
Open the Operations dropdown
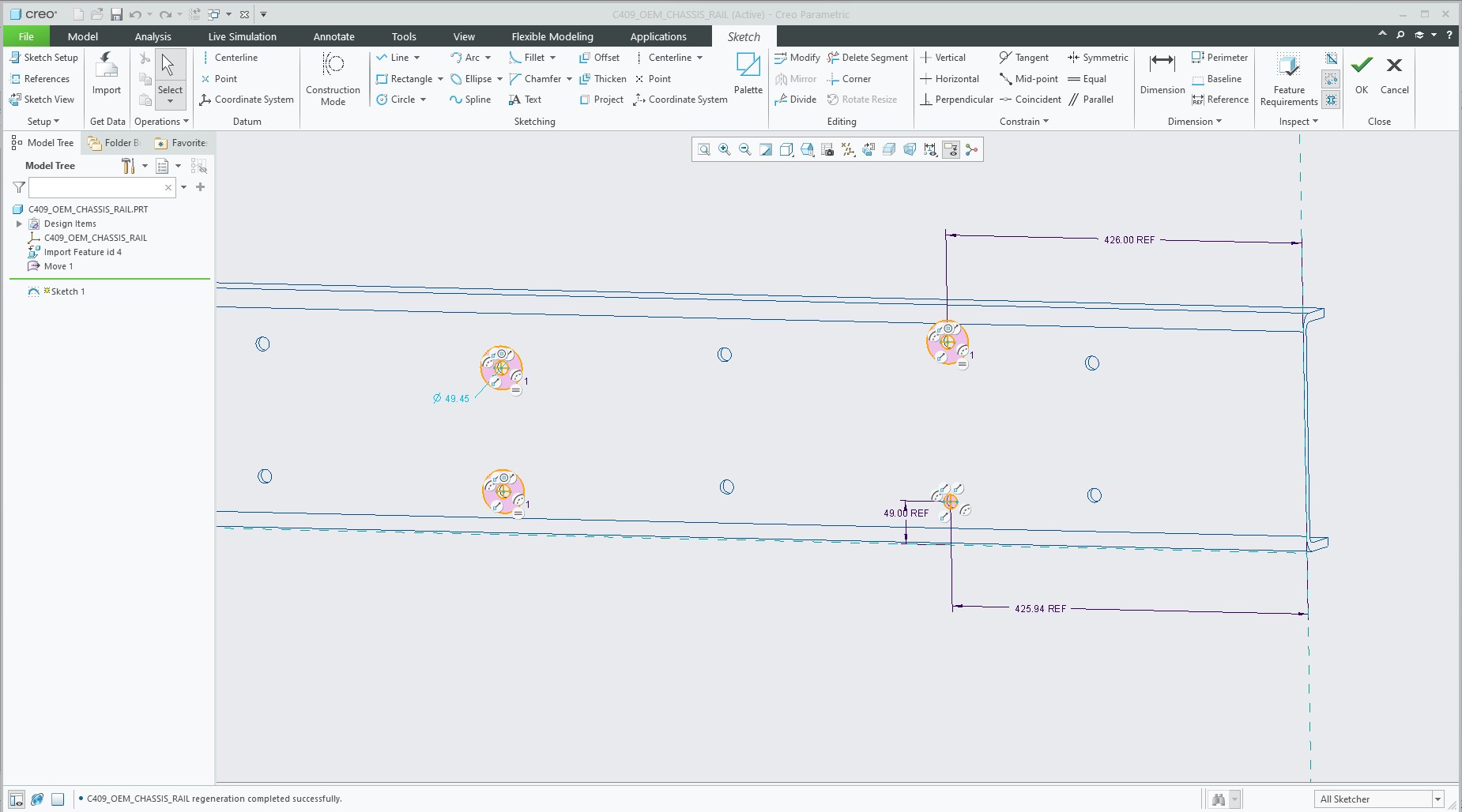[x=160, y=121]
